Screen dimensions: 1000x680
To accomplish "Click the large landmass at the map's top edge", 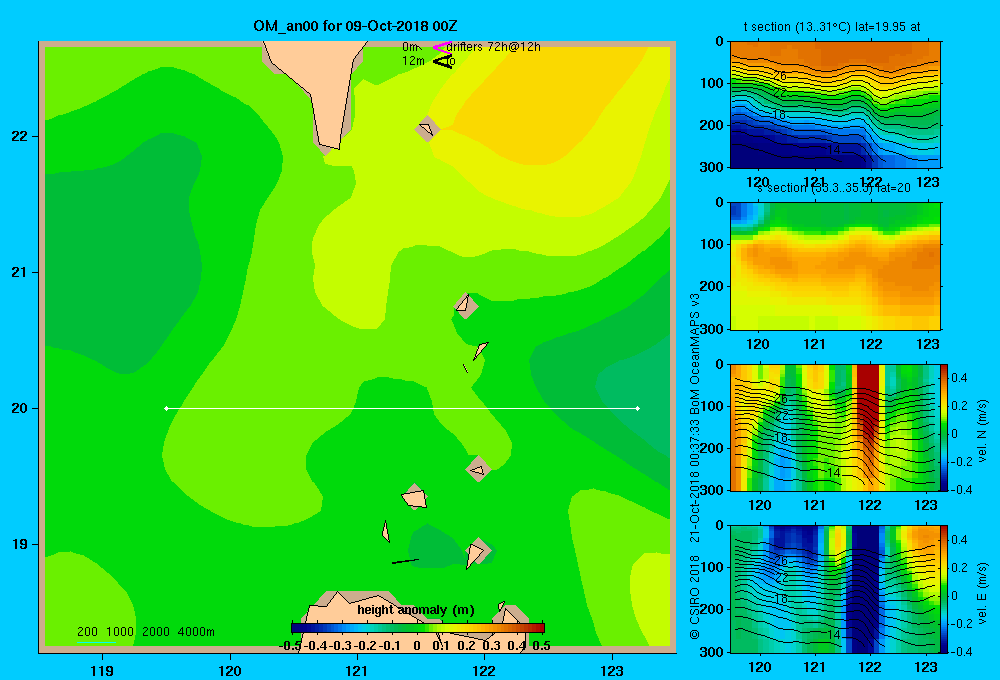I will tap(321, 89).
